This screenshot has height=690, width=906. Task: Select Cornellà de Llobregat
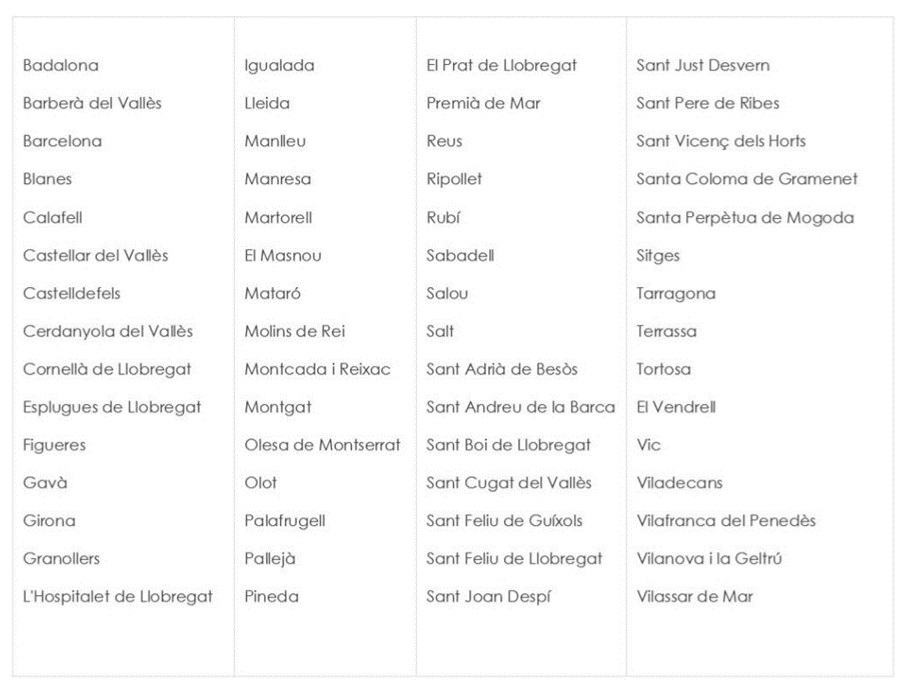click(x=107, y=369)
